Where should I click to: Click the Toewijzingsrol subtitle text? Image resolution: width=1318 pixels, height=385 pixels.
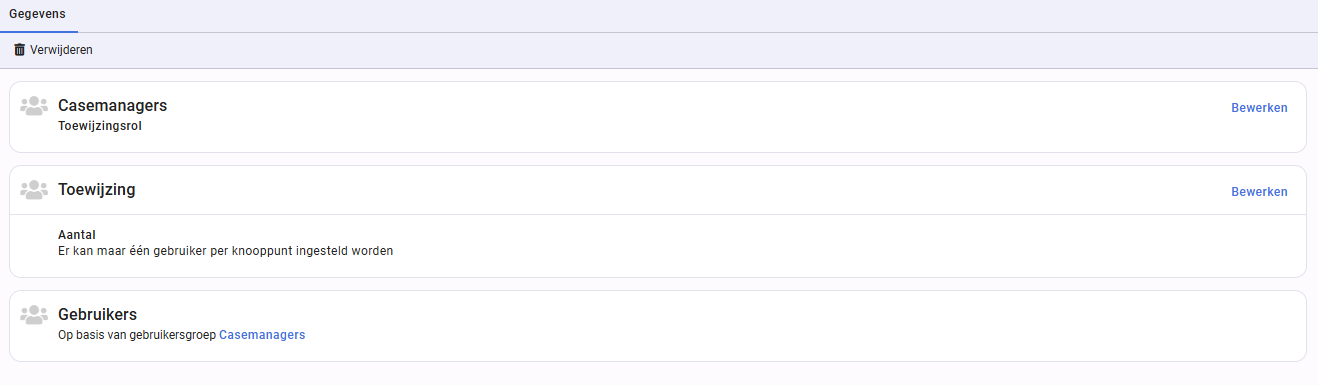pyautogui.click(x=100, y=126)
